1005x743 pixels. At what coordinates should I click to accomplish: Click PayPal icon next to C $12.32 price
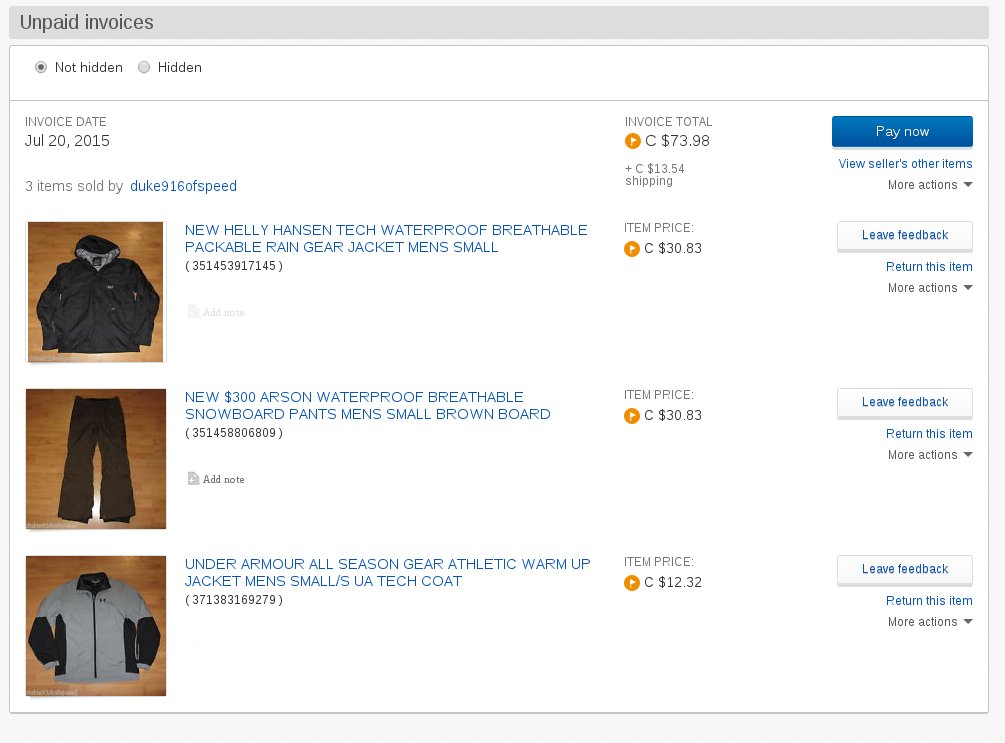click(x=632, y=583)
